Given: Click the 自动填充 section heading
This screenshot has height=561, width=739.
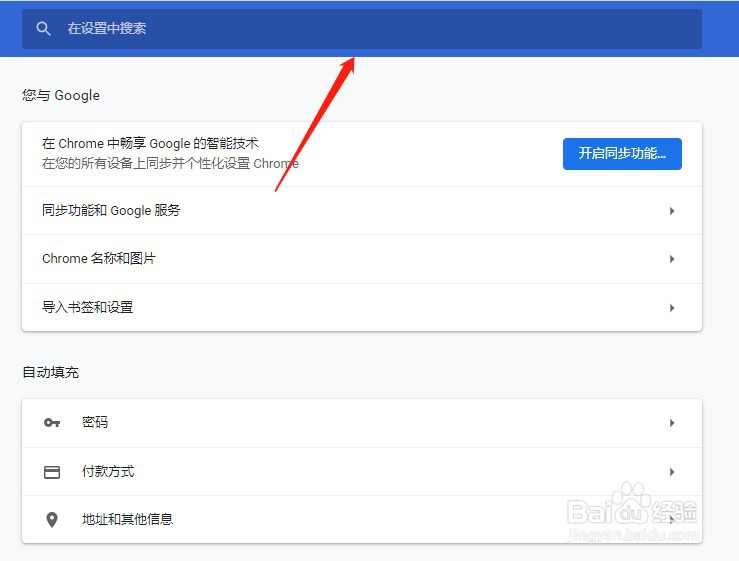Looking at the screenshot, I should [x=50, y=372].
